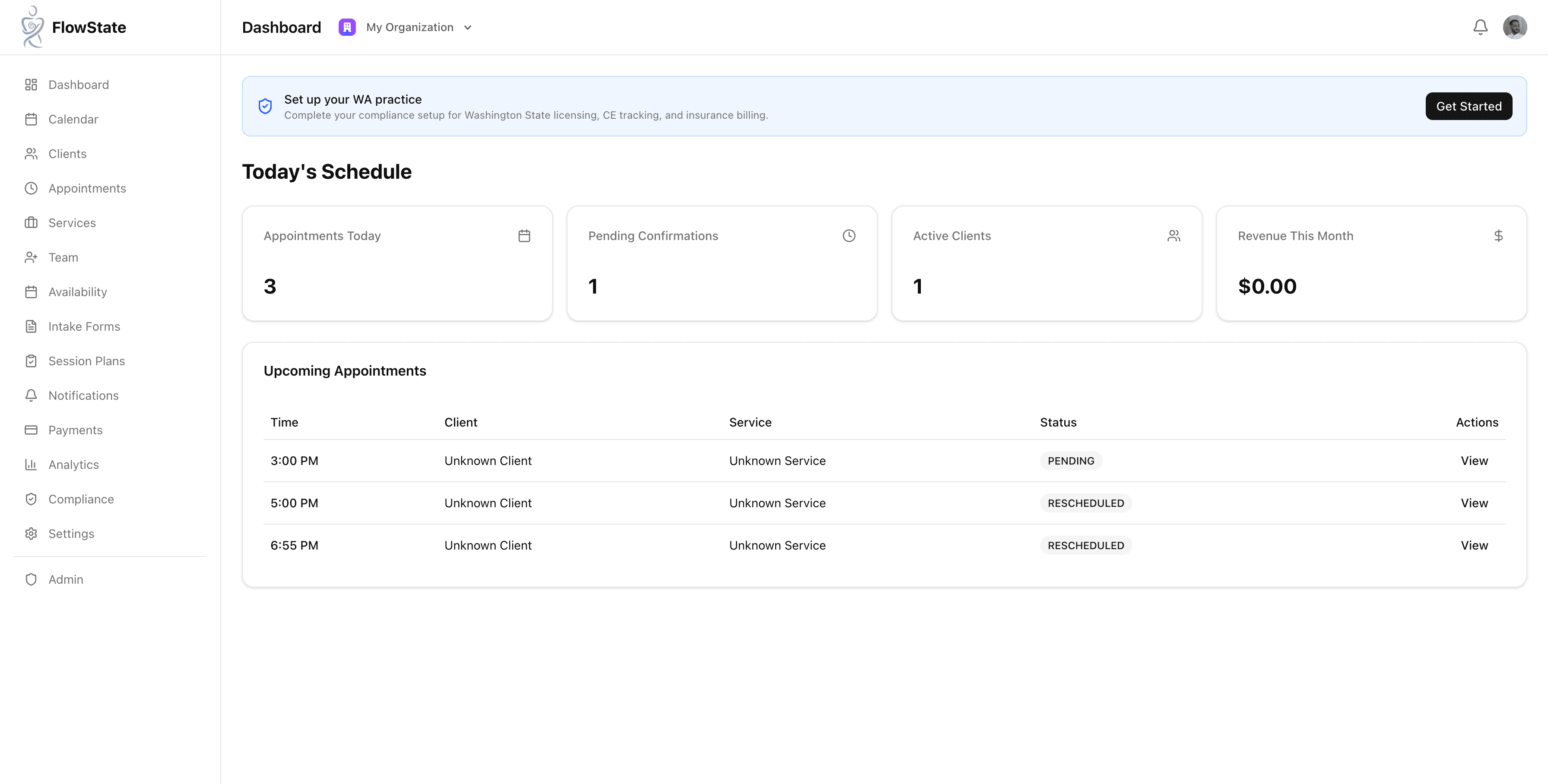Image resolution: width=1548 pixels, height=784 pixels.
Task: Click the notification bell in the header
Action: point(1481,27)
